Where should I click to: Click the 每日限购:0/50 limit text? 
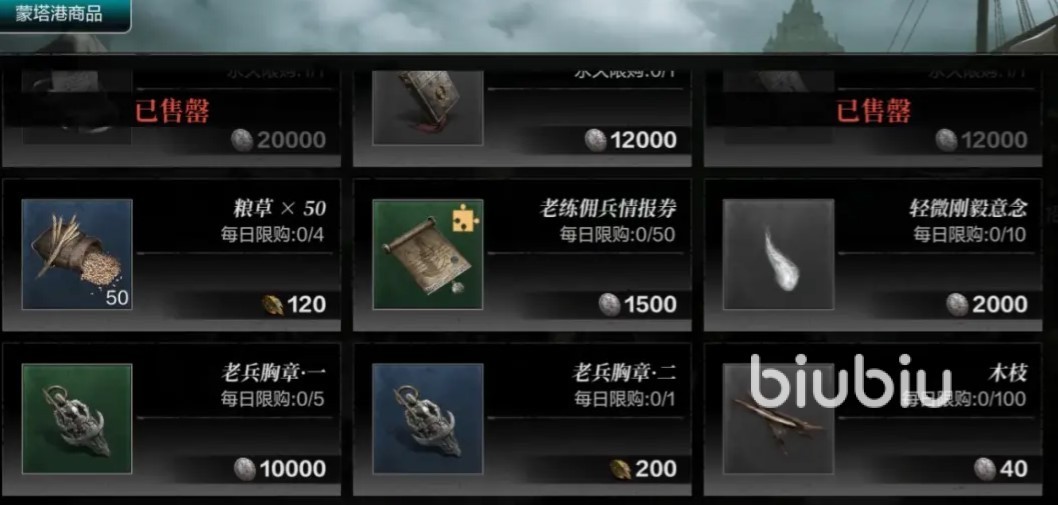pos(617,234)
